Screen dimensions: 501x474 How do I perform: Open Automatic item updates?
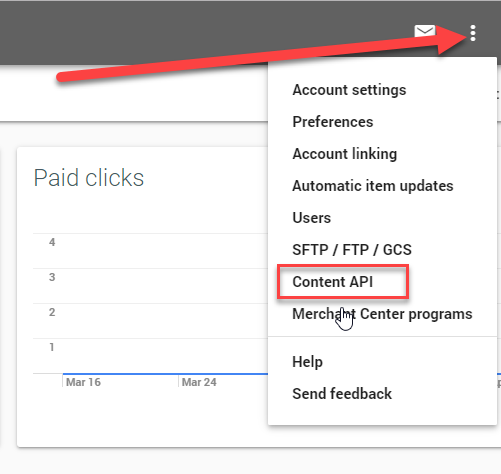373,186
